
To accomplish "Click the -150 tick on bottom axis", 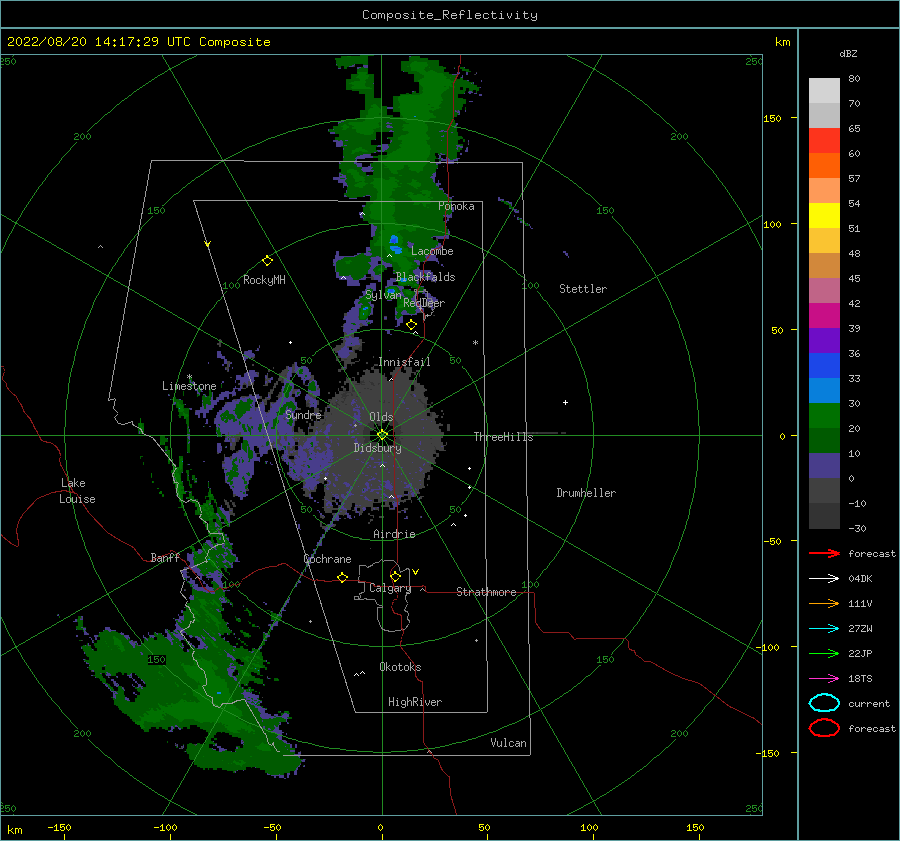I will [59, 827].
